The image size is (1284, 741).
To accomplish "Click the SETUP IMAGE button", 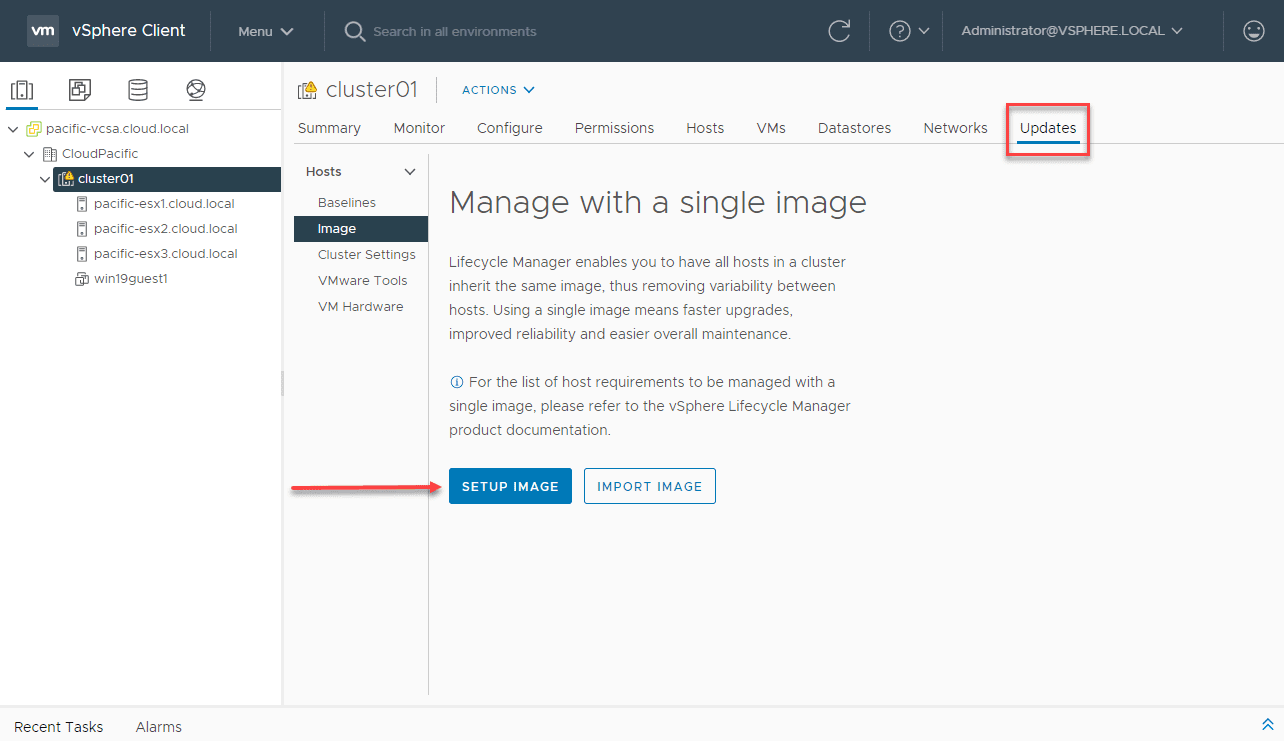I will pyautogui.click(x=510, y=486).
